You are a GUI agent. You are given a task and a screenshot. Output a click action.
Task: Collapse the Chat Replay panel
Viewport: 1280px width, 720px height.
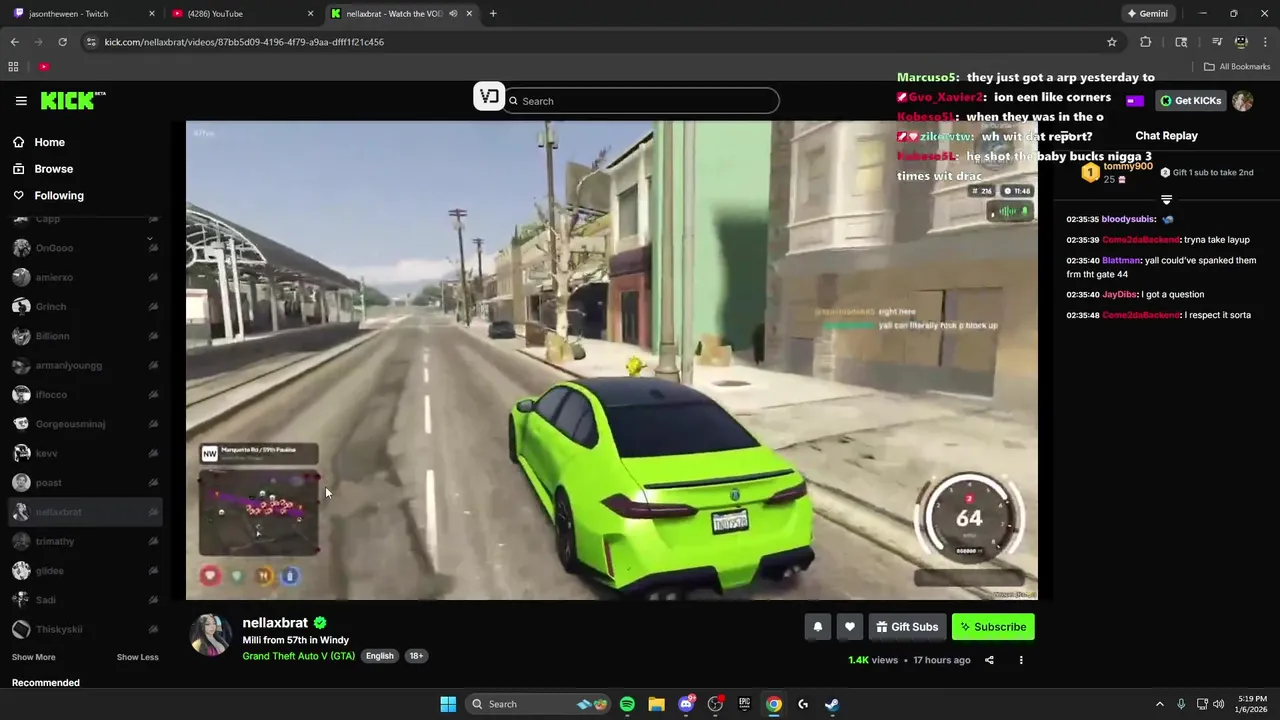tap(1067, 136)
